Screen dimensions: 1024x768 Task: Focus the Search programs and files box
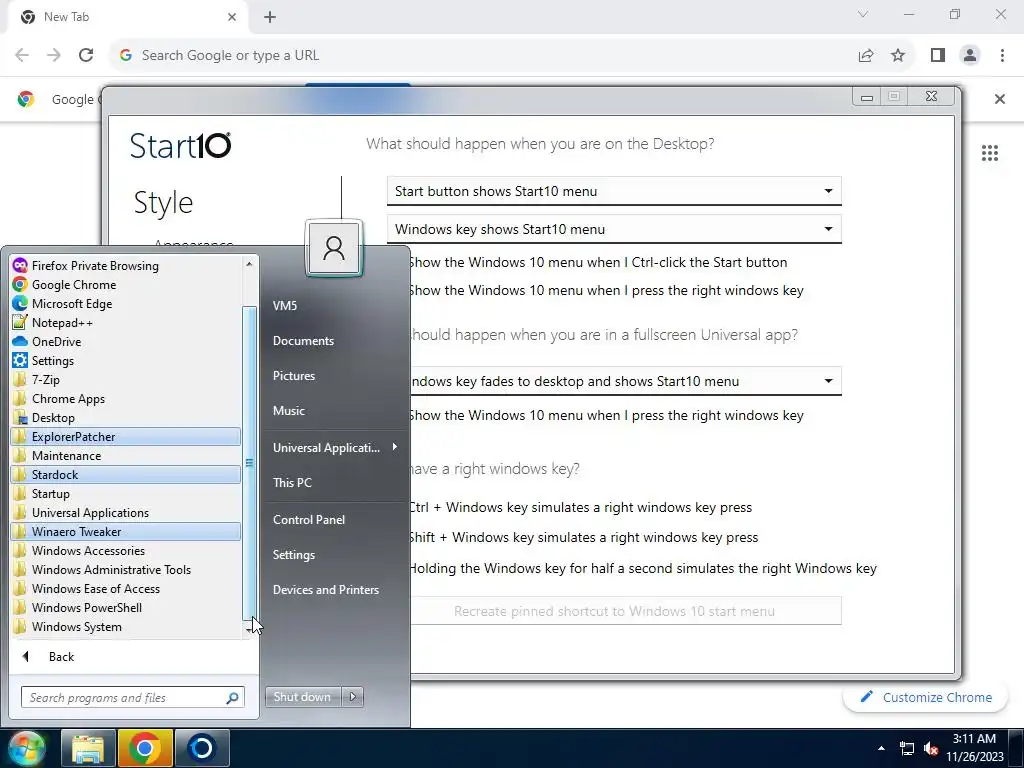pos(133,697)
